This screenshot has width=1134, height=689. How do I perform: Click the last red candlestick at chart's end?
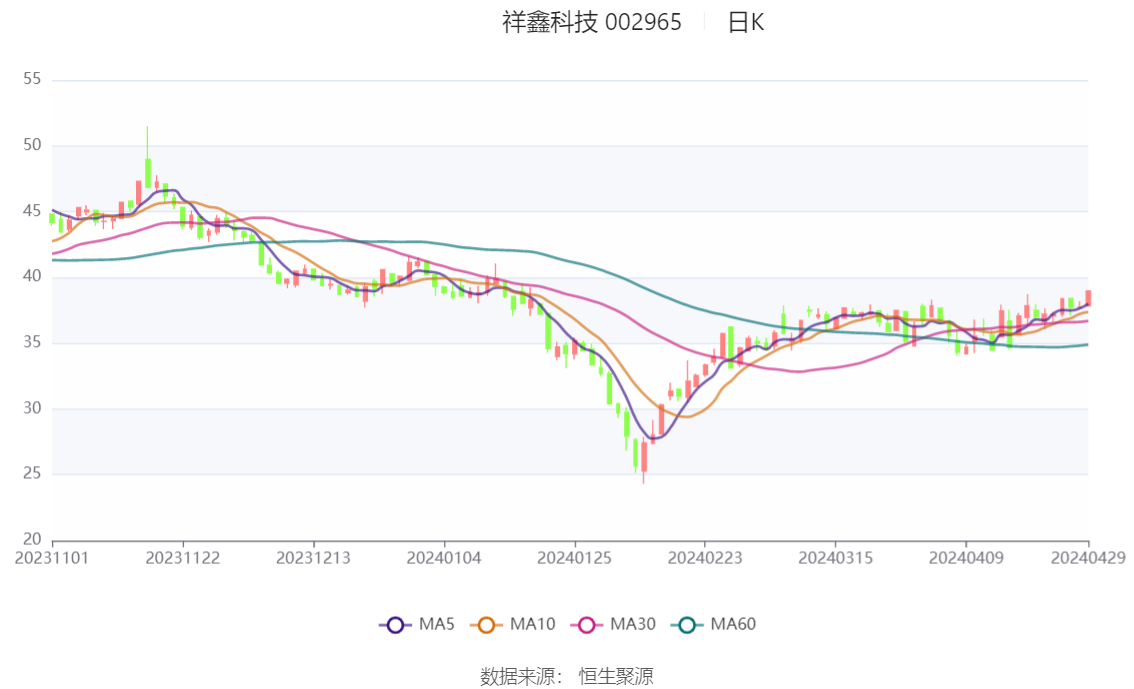pyautogui.click(x=1088, y=297)
